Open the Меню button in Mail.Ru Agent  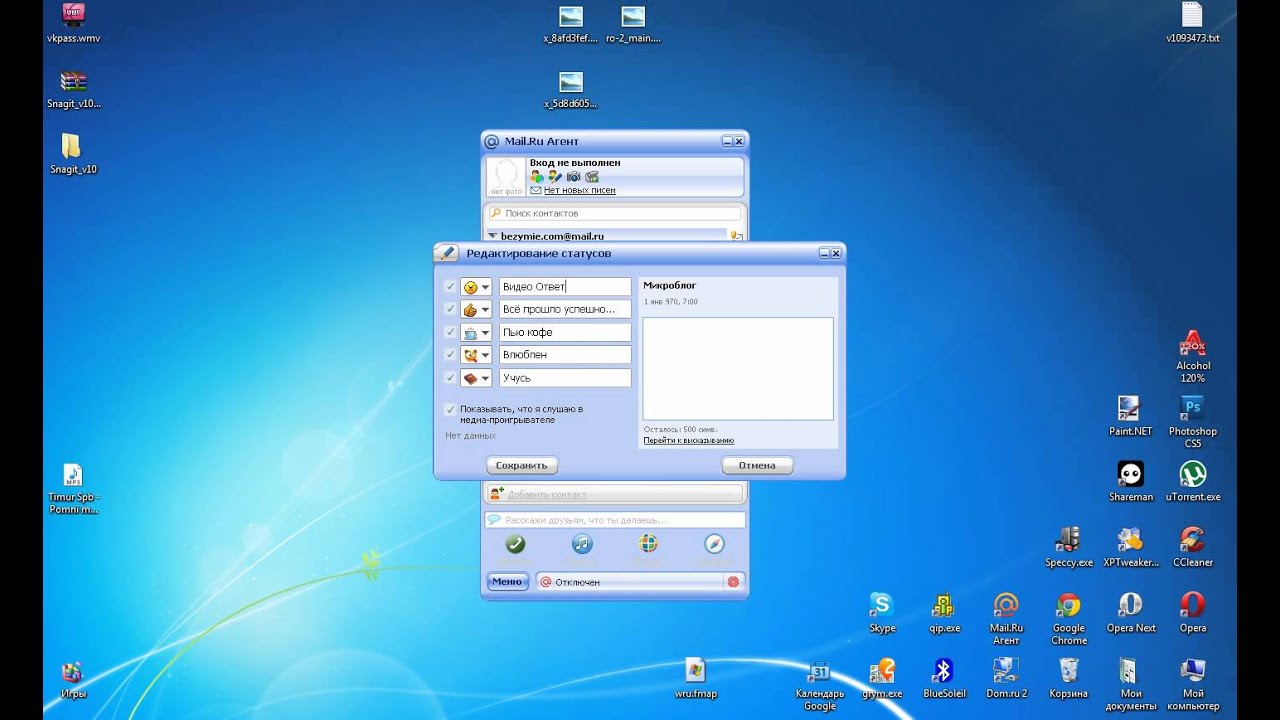click(x=507, y=582)
